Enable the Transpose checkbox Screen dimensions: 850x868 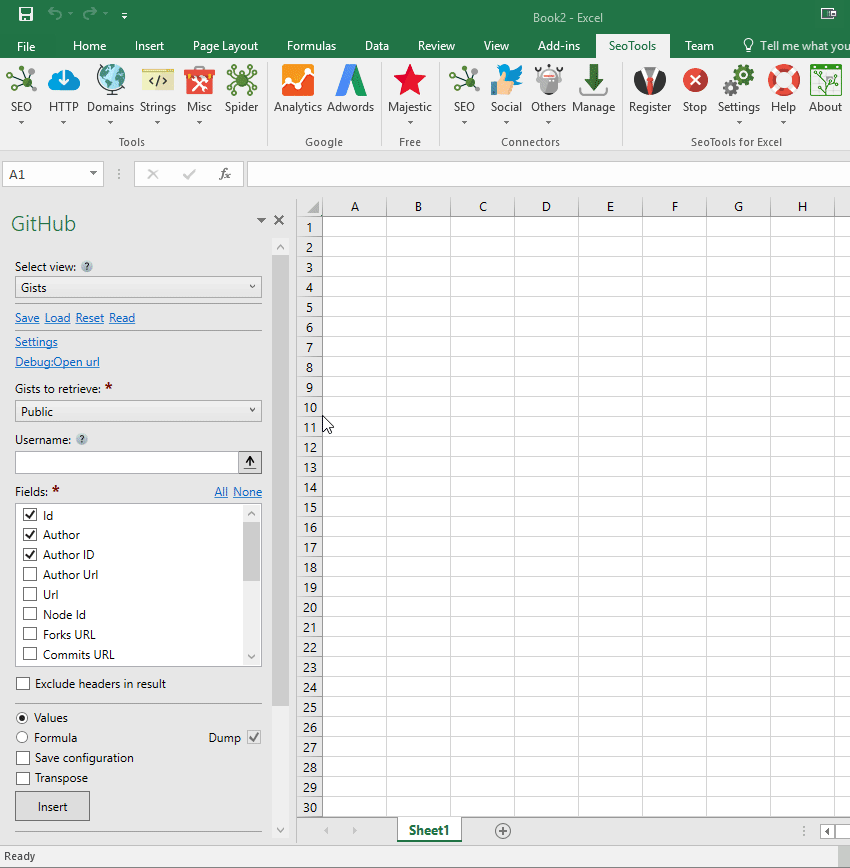23,778
